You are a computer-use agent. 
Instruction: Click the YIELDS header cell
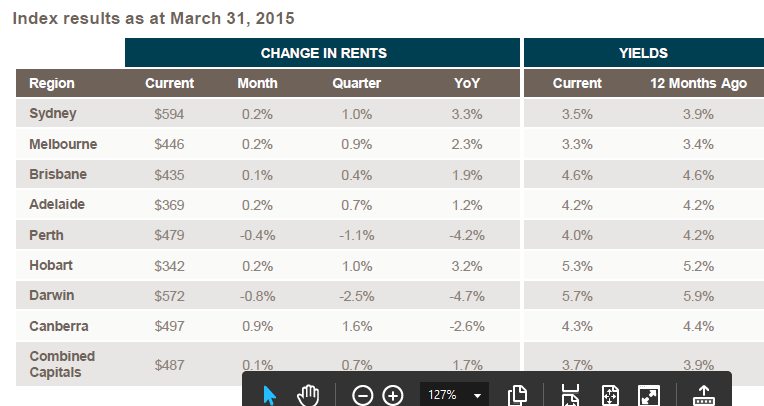coord(643,53)
